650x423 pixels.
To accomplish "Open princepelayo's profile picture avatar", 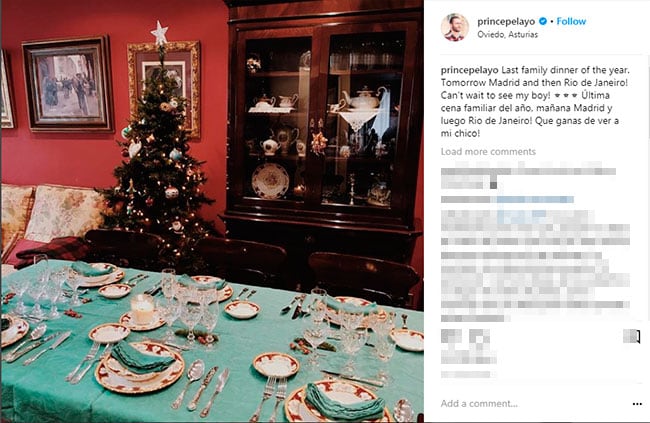I will pyautogui.click(x=454, y=27).
